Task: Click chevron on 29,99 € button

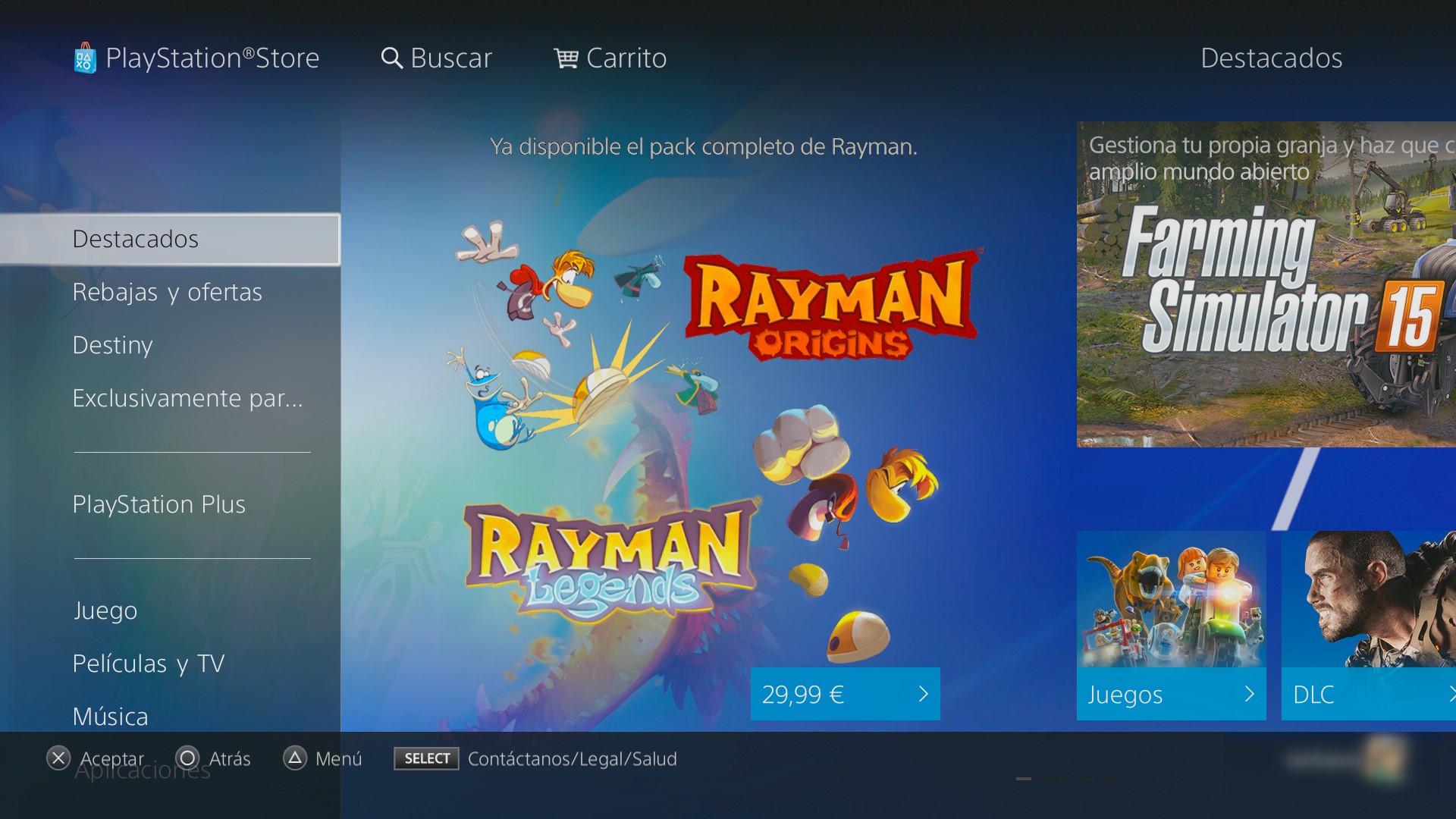Action: (x=924, y=694)
